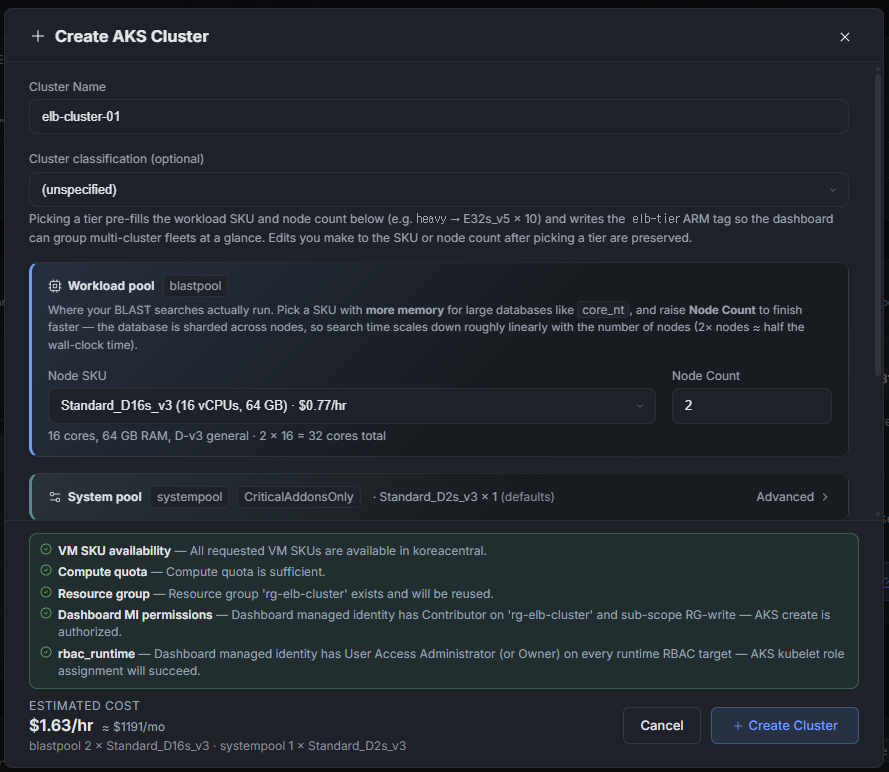The height and width of the screenshot is (772, 889).
Task: Click the Node SKU label
Action: [77, 376]
